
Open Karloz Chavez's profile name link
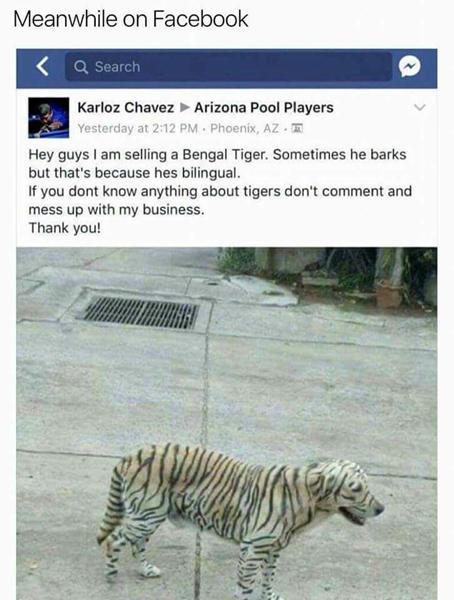tap(126, 108)
